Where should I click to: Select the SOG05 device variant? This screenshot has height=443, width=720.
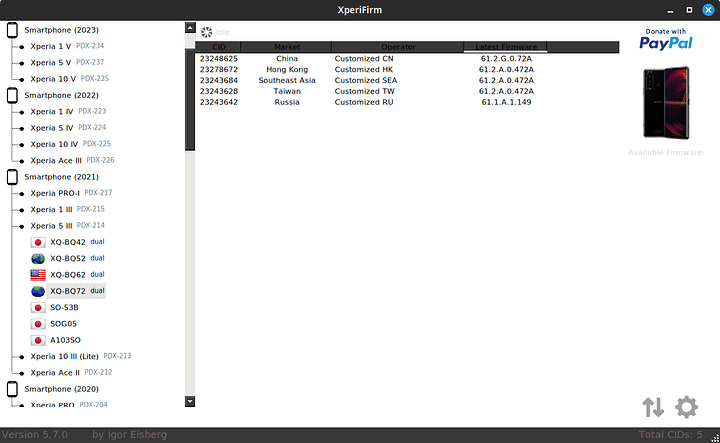(x=64, y=324)
